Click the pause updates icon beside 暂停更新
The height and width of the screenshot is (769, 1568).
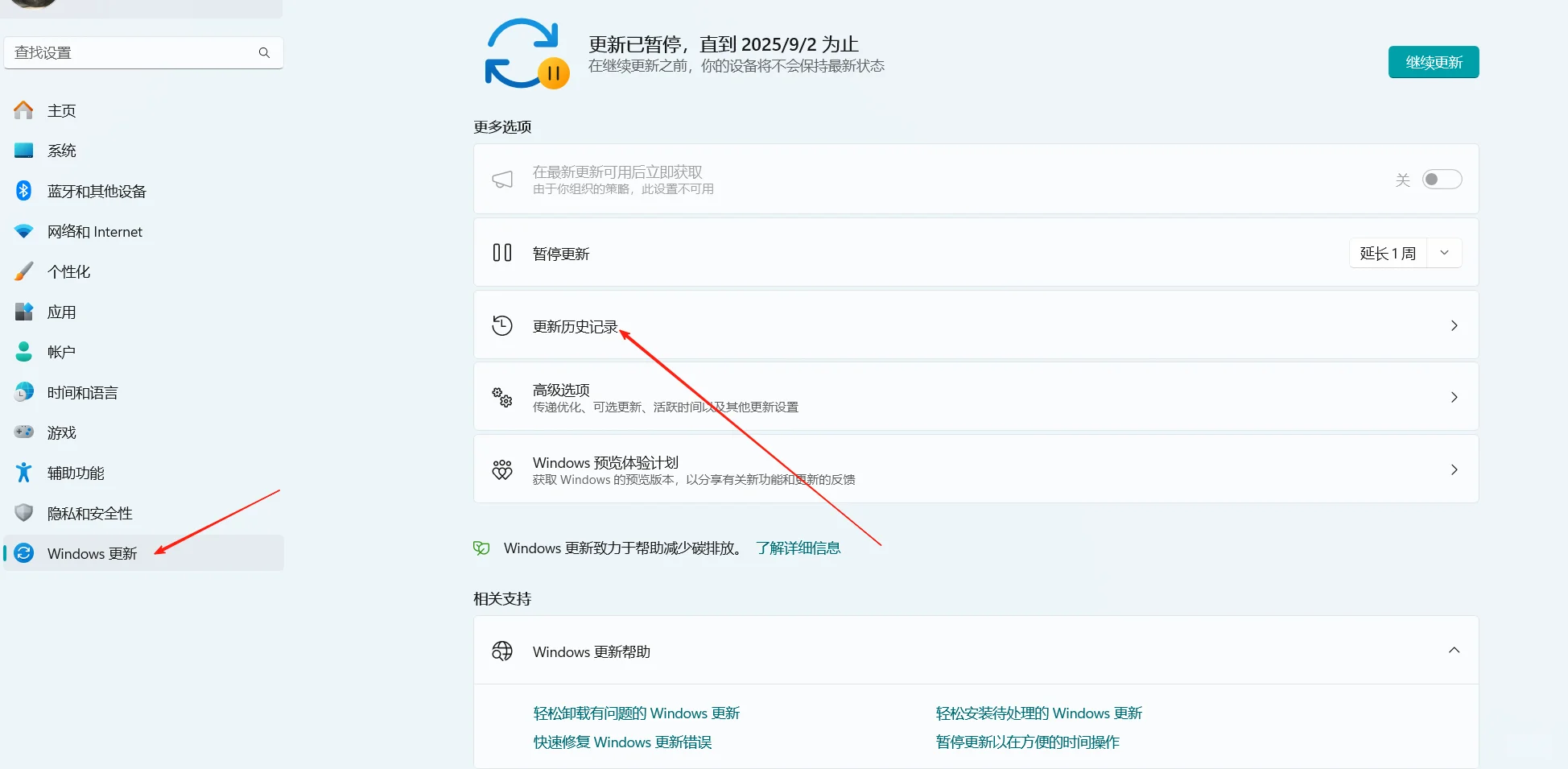coord(501,252)
